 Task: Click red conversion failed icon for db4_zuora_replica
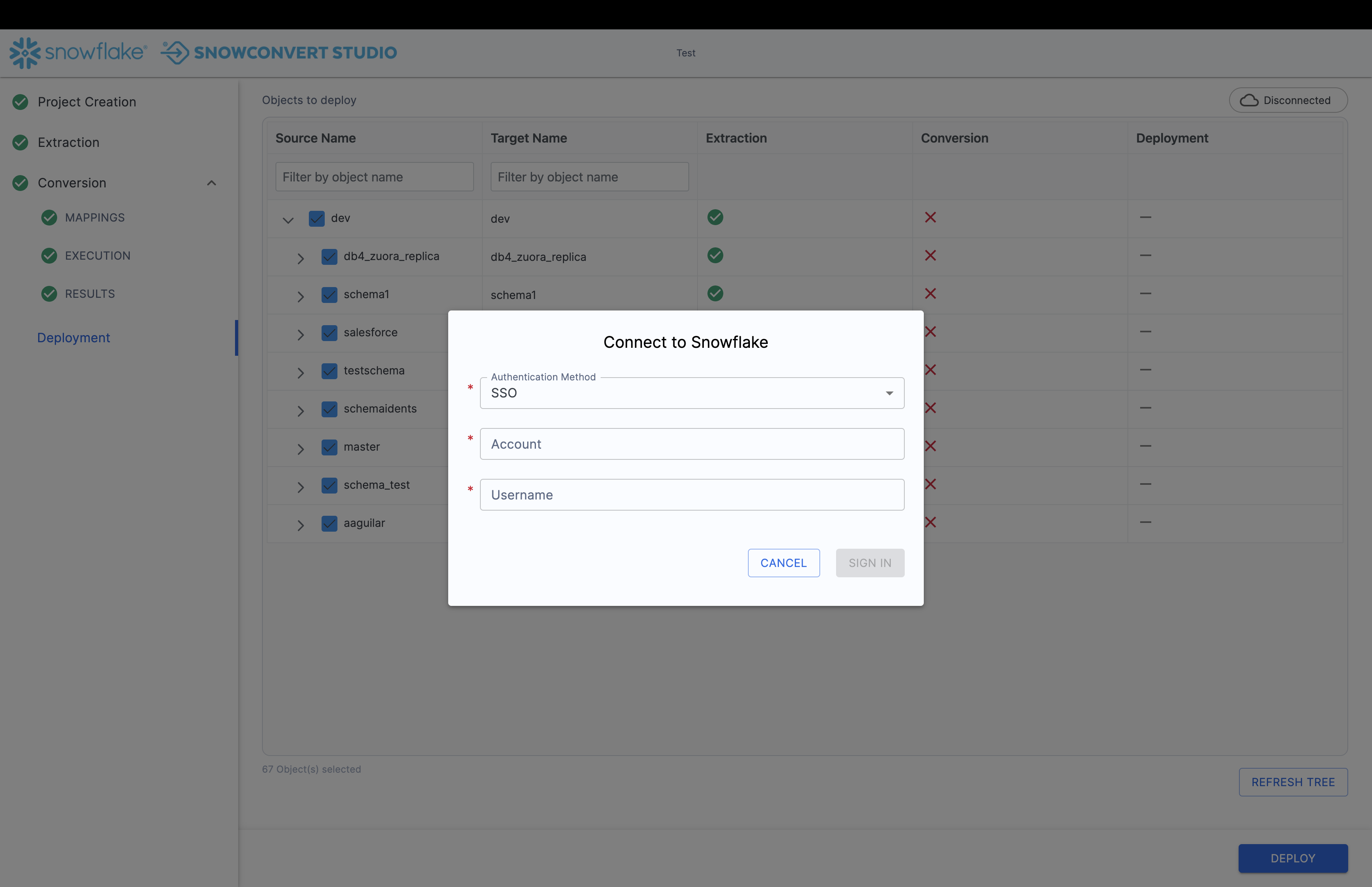coord(931,255)
